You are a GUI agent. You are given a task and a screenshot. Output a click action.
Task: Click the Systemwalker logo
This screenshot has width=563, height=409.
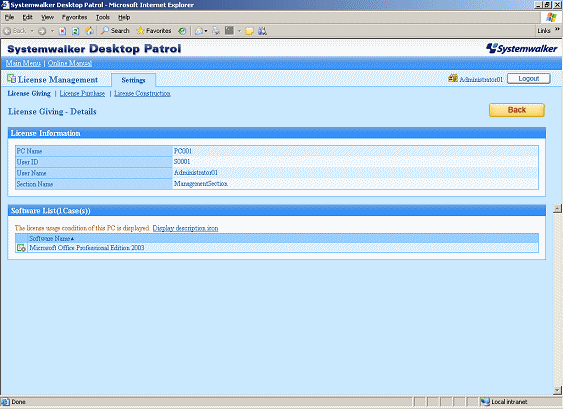point(522,48)
